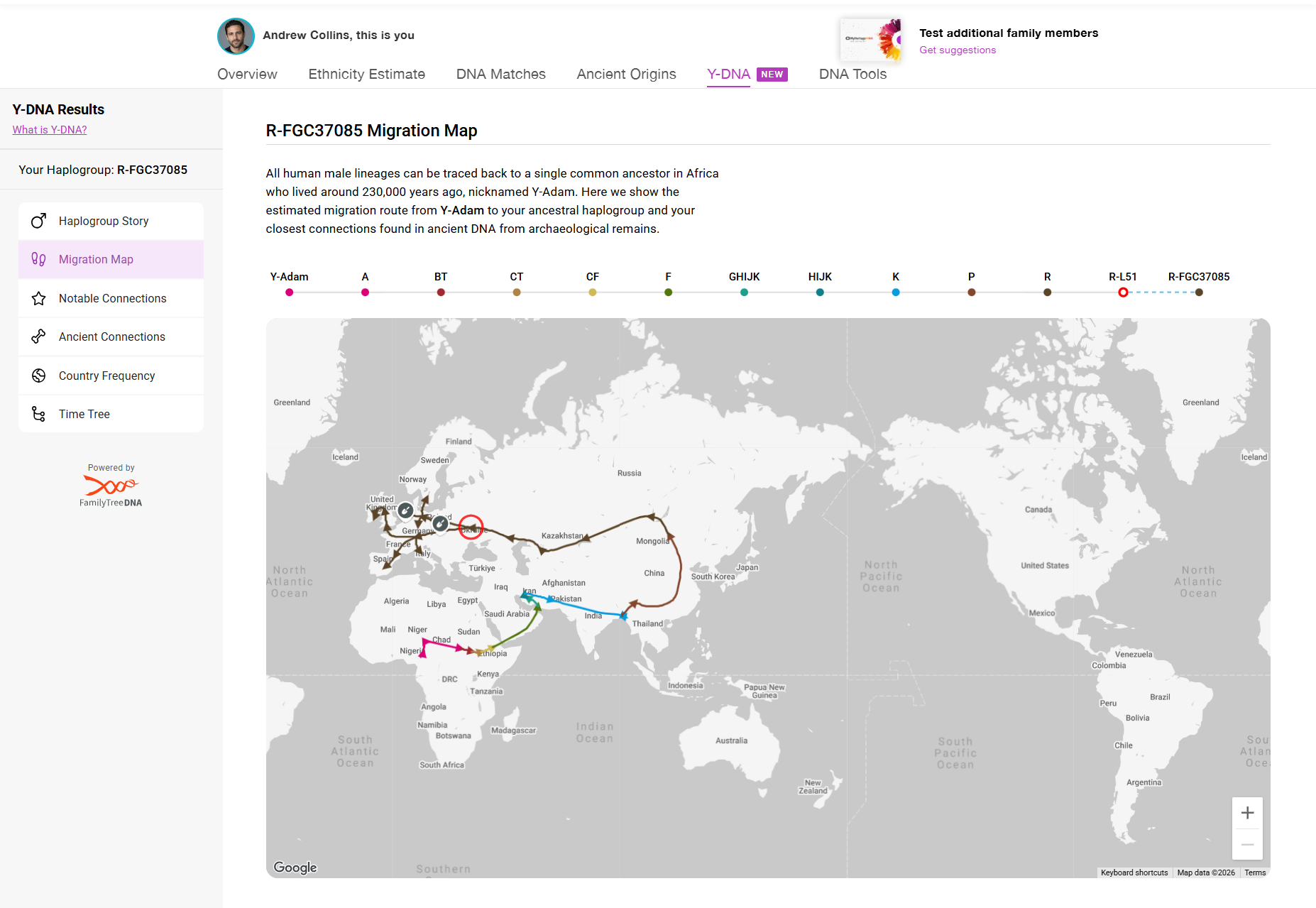Select the F green haplogroup dot
1316x908 pixels.
668,292
